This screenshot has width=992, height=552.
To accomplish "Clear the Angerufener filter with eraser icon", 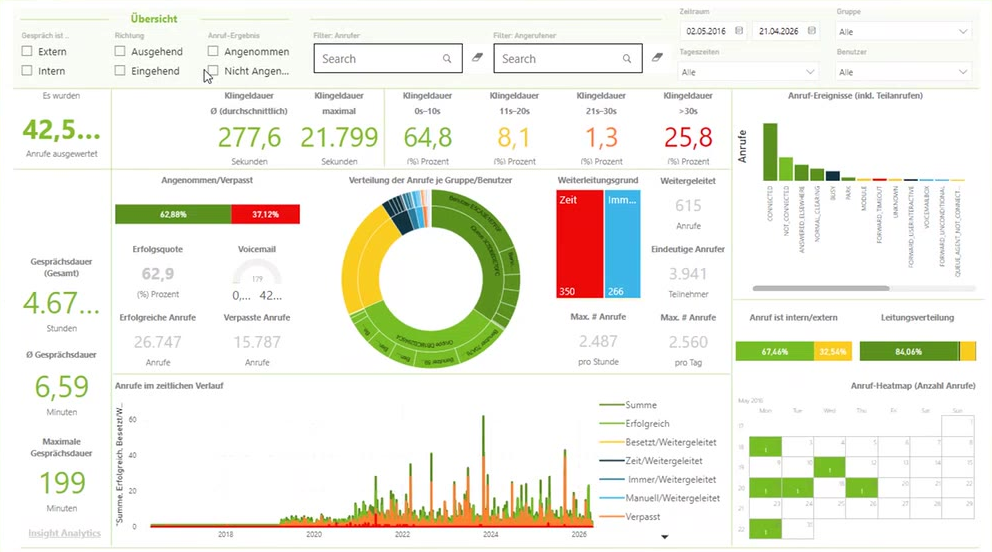I will tap(657, 57).
